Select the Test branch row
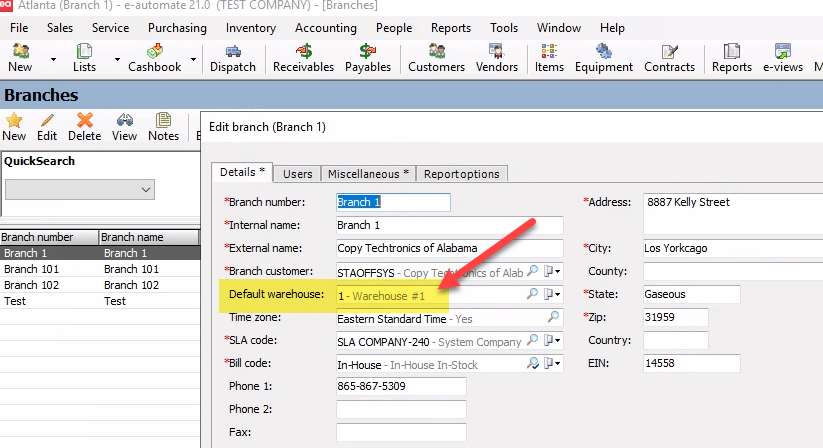 click(100, 301)
